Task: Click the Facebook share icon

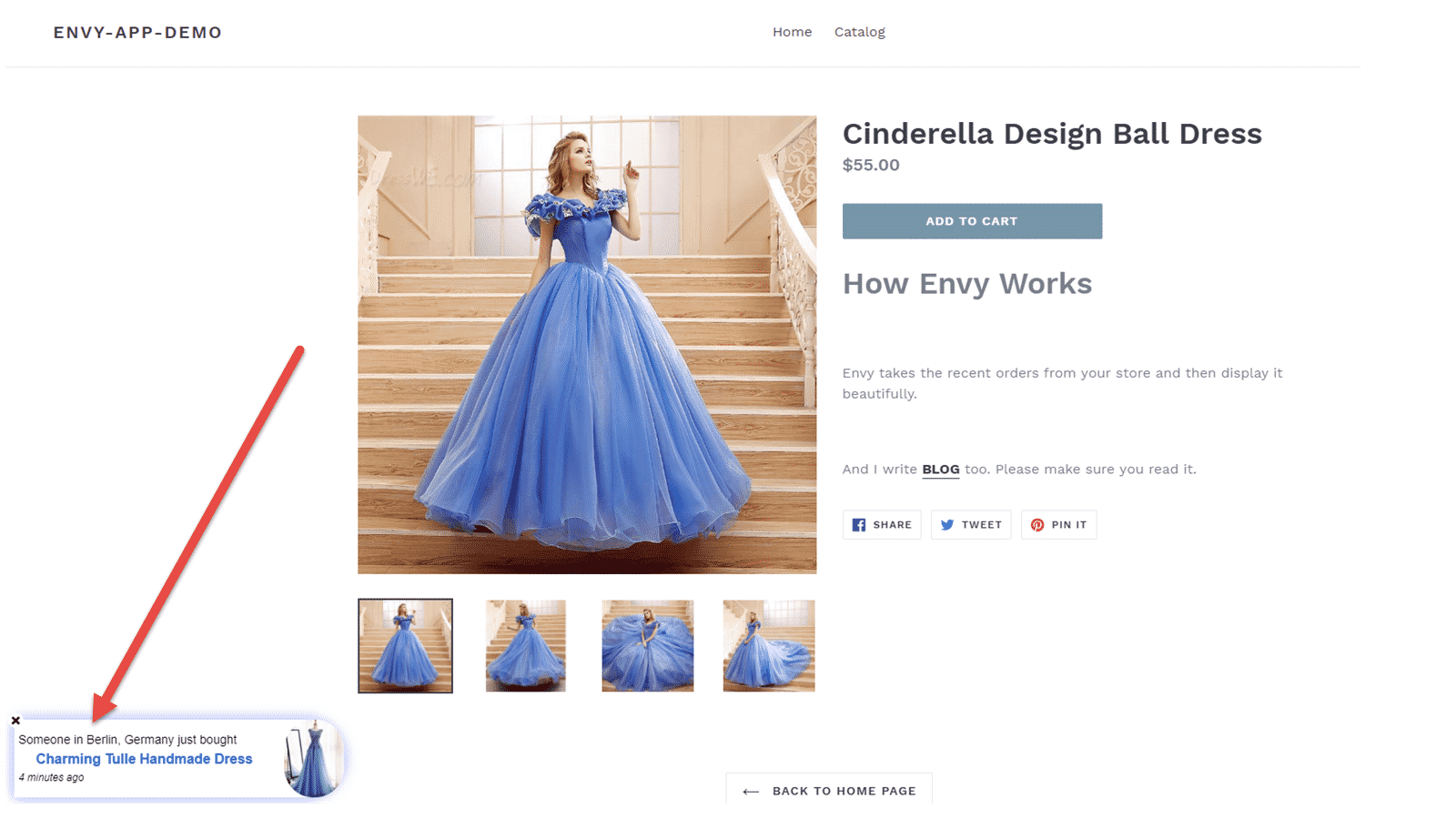Action: (858, 525)
